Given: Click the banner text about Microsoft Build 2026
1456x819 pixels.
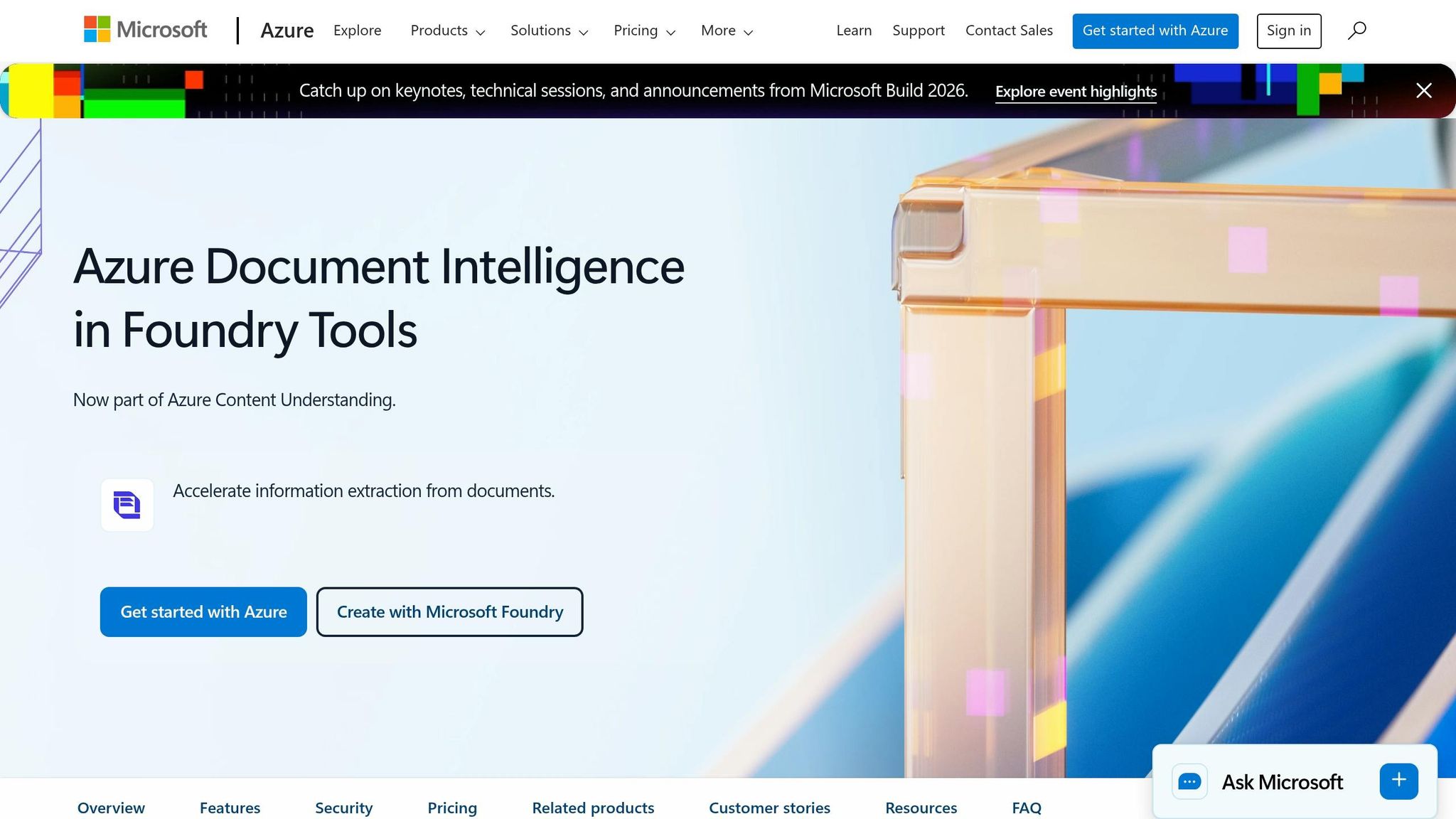Looking at the screenshot, I should point(633,90).
